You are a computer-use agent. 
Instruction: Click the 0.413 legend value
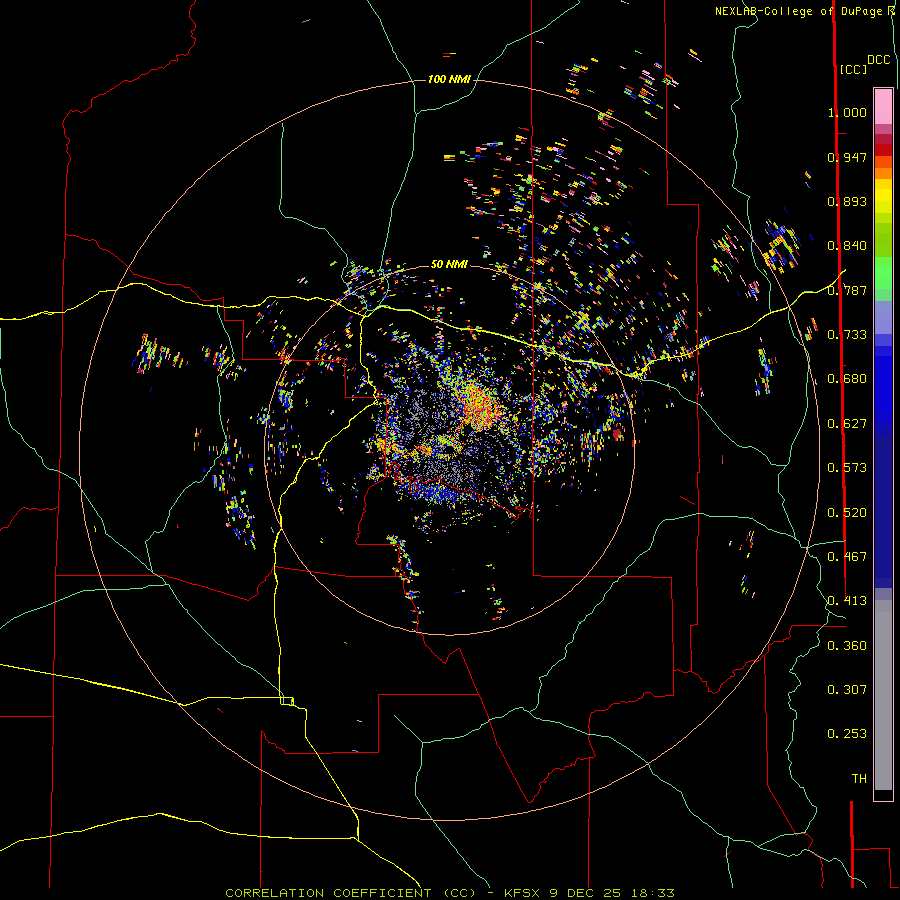pyautogui.click(x=847, y=601)
